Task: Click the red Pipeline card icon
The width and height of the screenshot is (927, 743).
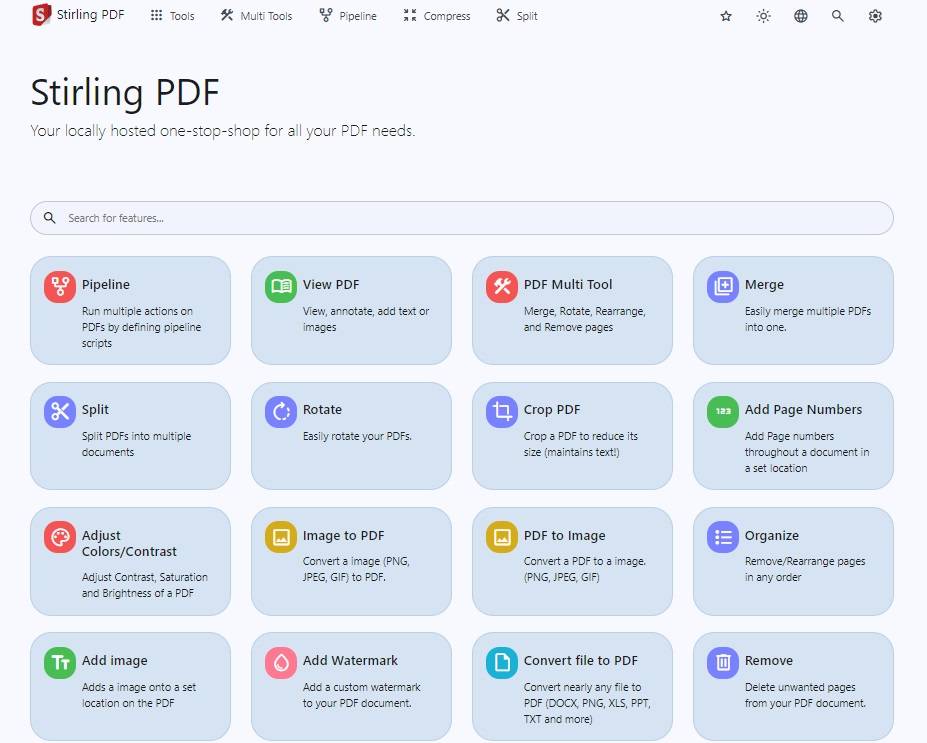Action: [60, 287]
